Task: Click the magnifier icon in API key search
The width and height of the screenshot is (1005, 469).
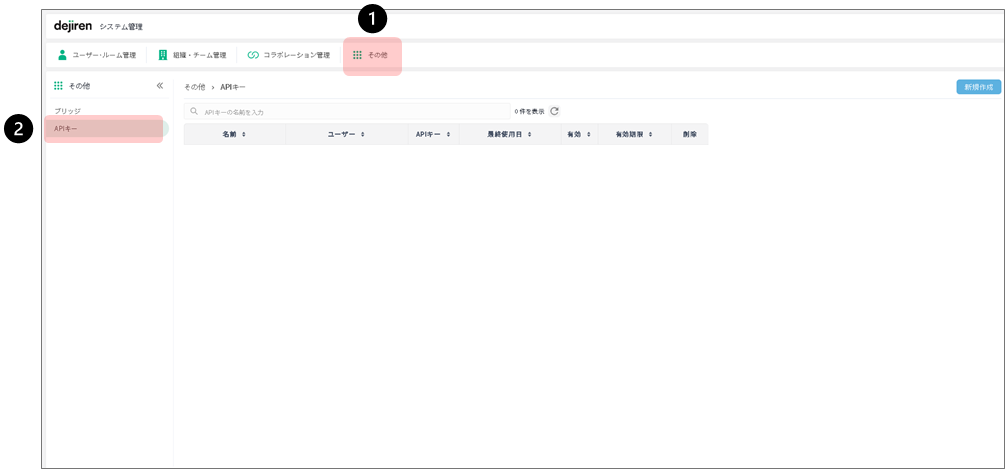Action: (194, 112)
